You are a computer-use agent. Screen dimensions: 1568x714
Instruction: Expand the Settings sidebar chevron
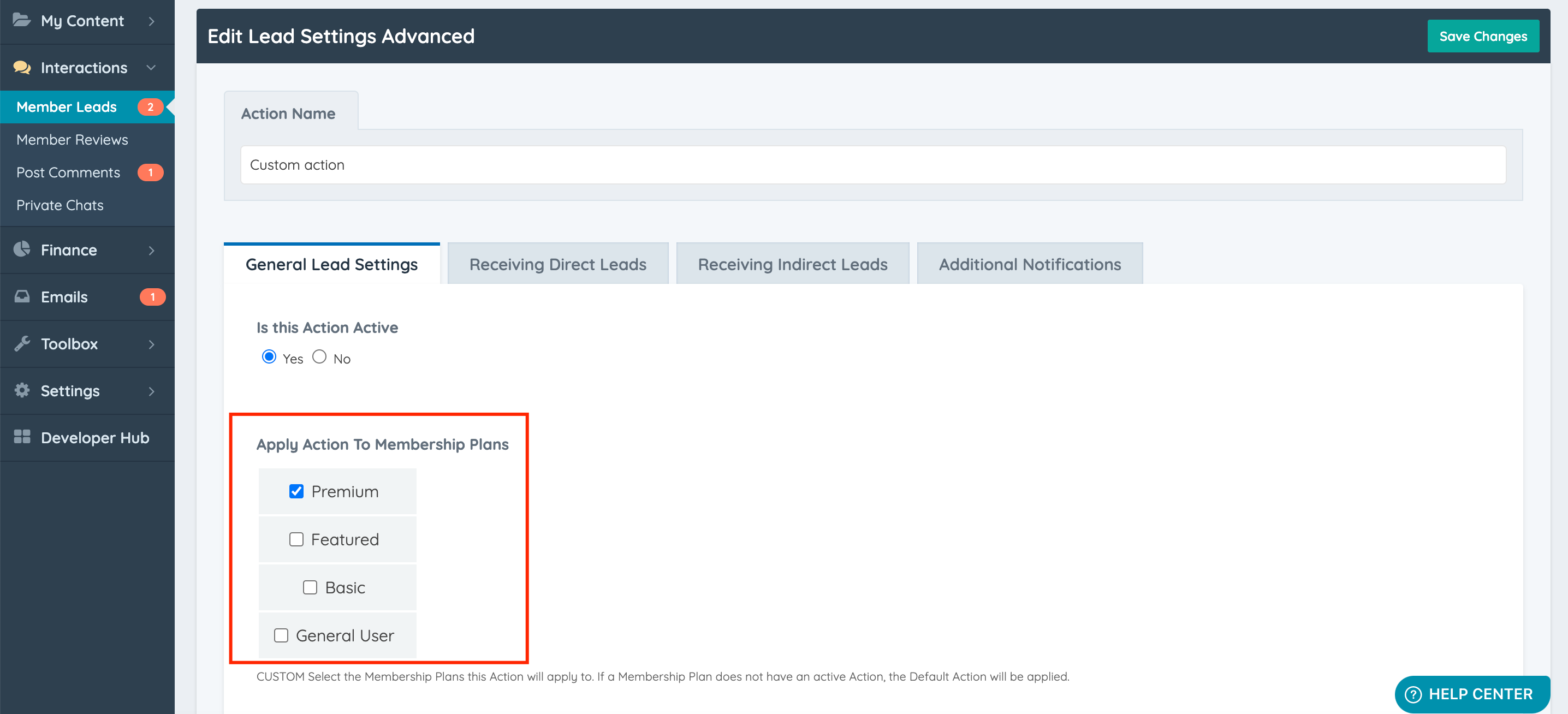[152, 391]
